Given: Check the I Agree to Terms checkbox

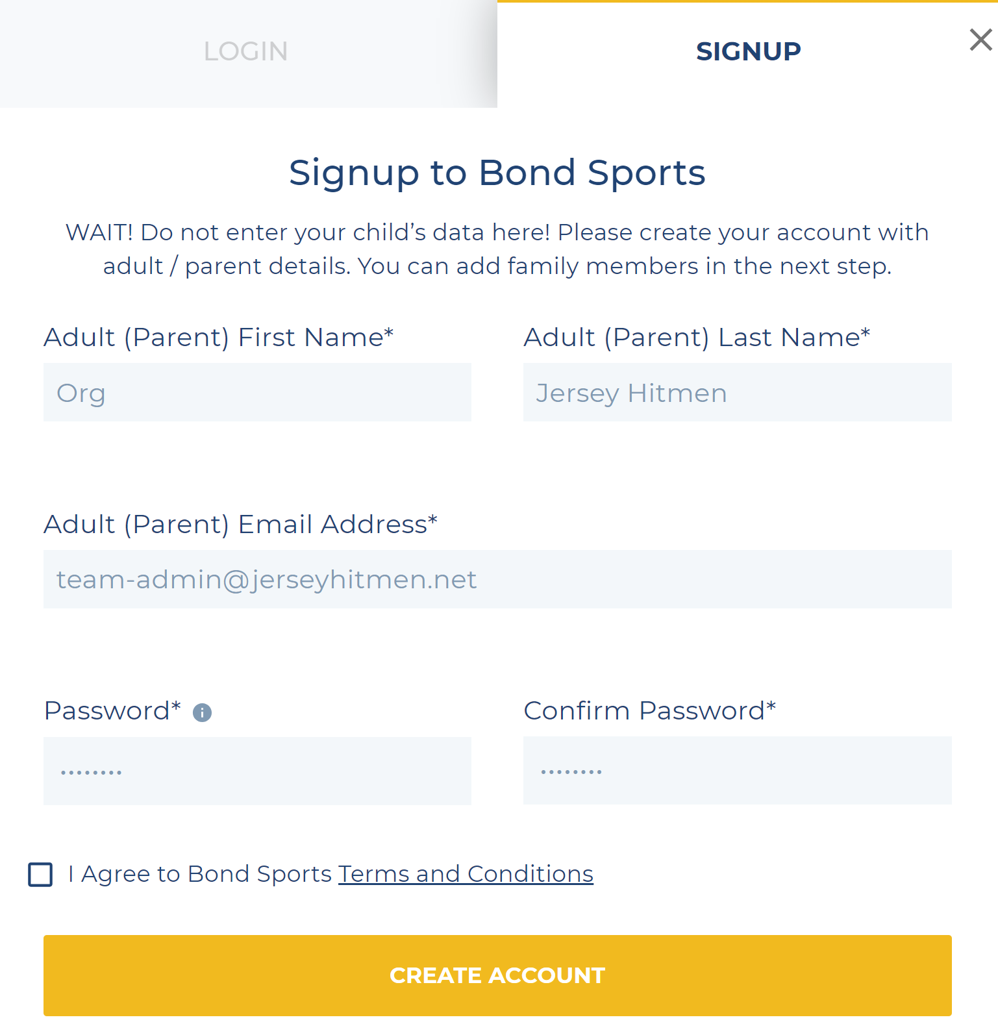Looking at the screenshot, I should (x=40, y=874).
